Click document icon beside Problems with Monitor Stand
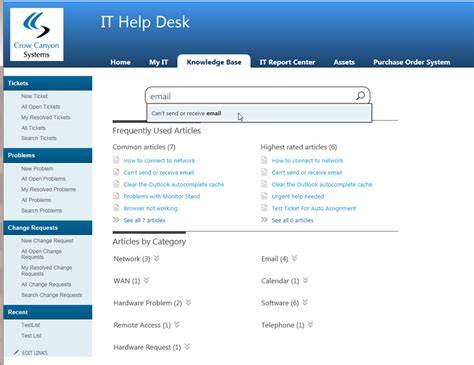474x365 pixels. coord(116,196)
